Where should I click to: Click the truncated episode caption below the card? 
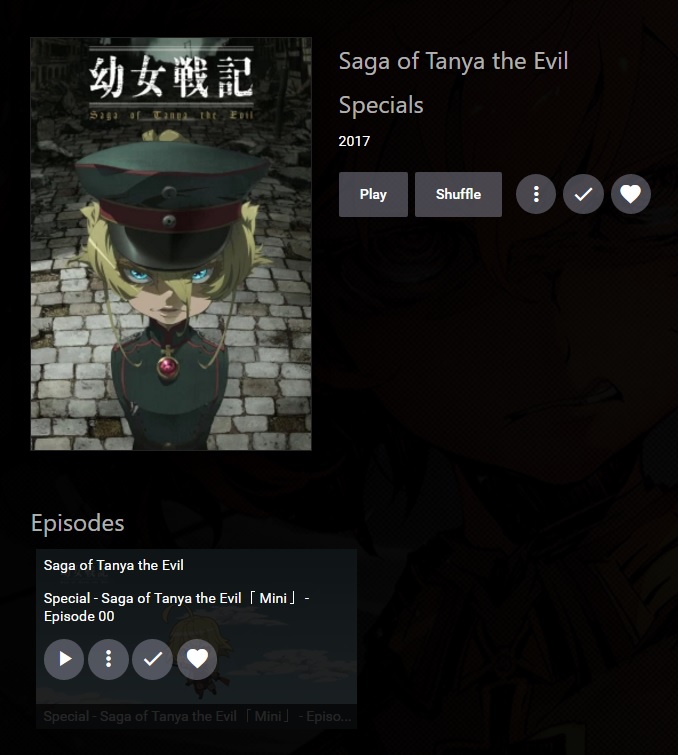click(197, 716)
